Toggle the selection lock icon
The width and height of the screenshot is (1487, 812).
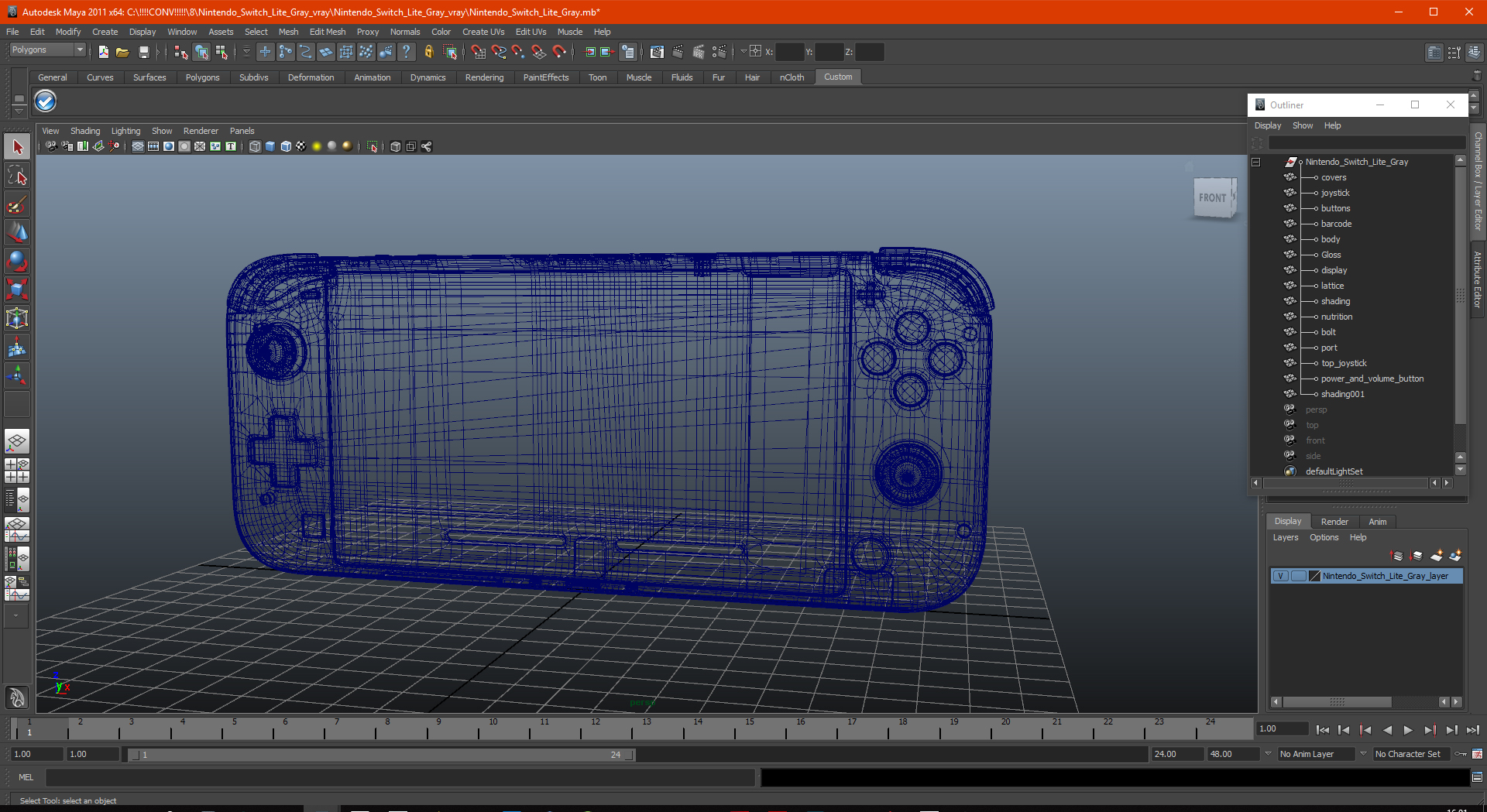428,52
